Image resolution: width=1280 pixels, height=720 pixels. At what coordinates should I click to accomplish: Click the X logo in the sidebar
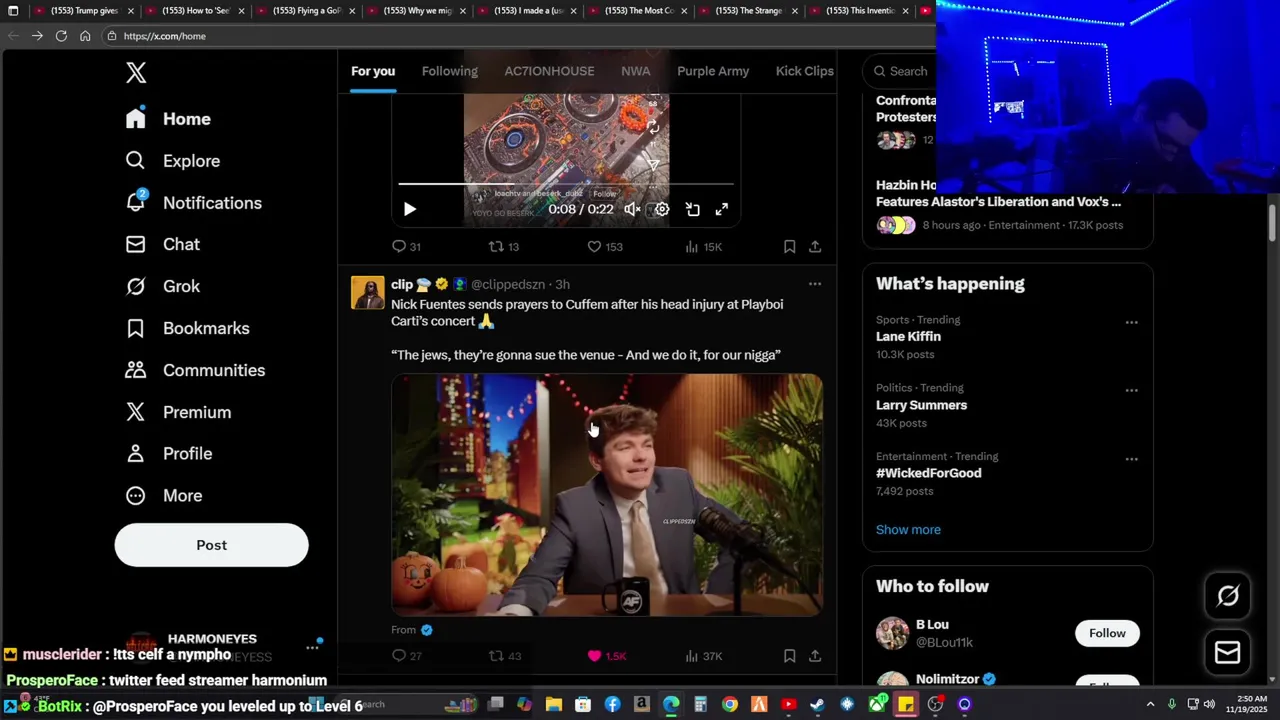(x=136, y=72)
